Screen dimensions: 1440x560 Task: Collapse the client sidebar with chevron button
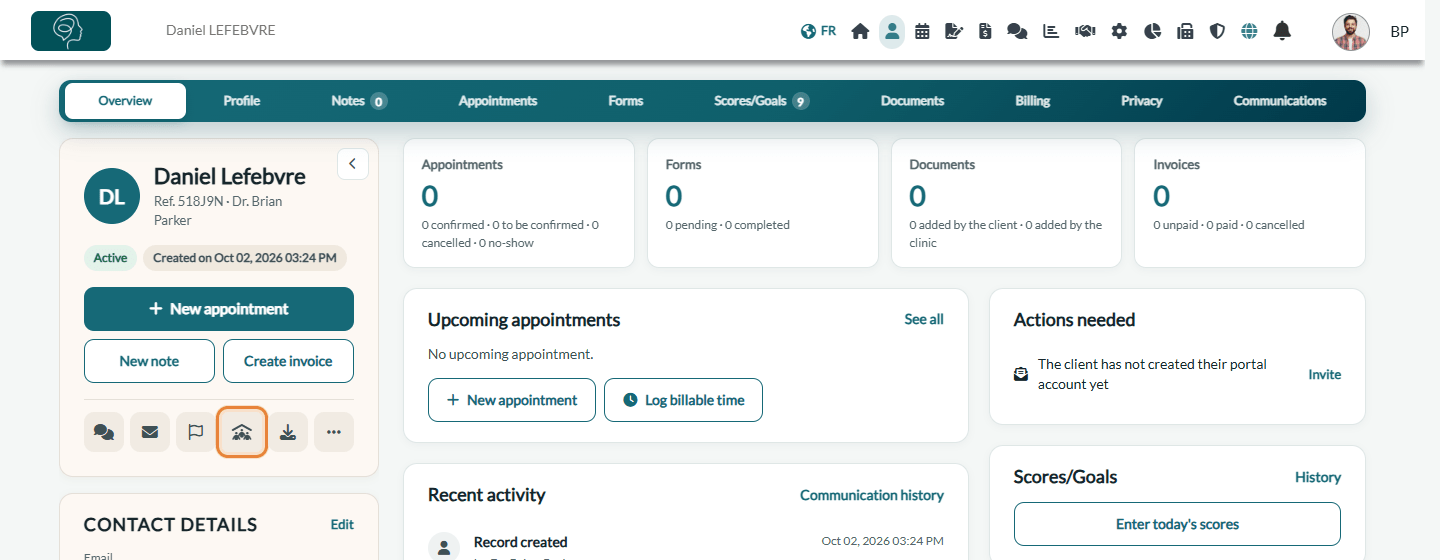click(x=353, y=164)
